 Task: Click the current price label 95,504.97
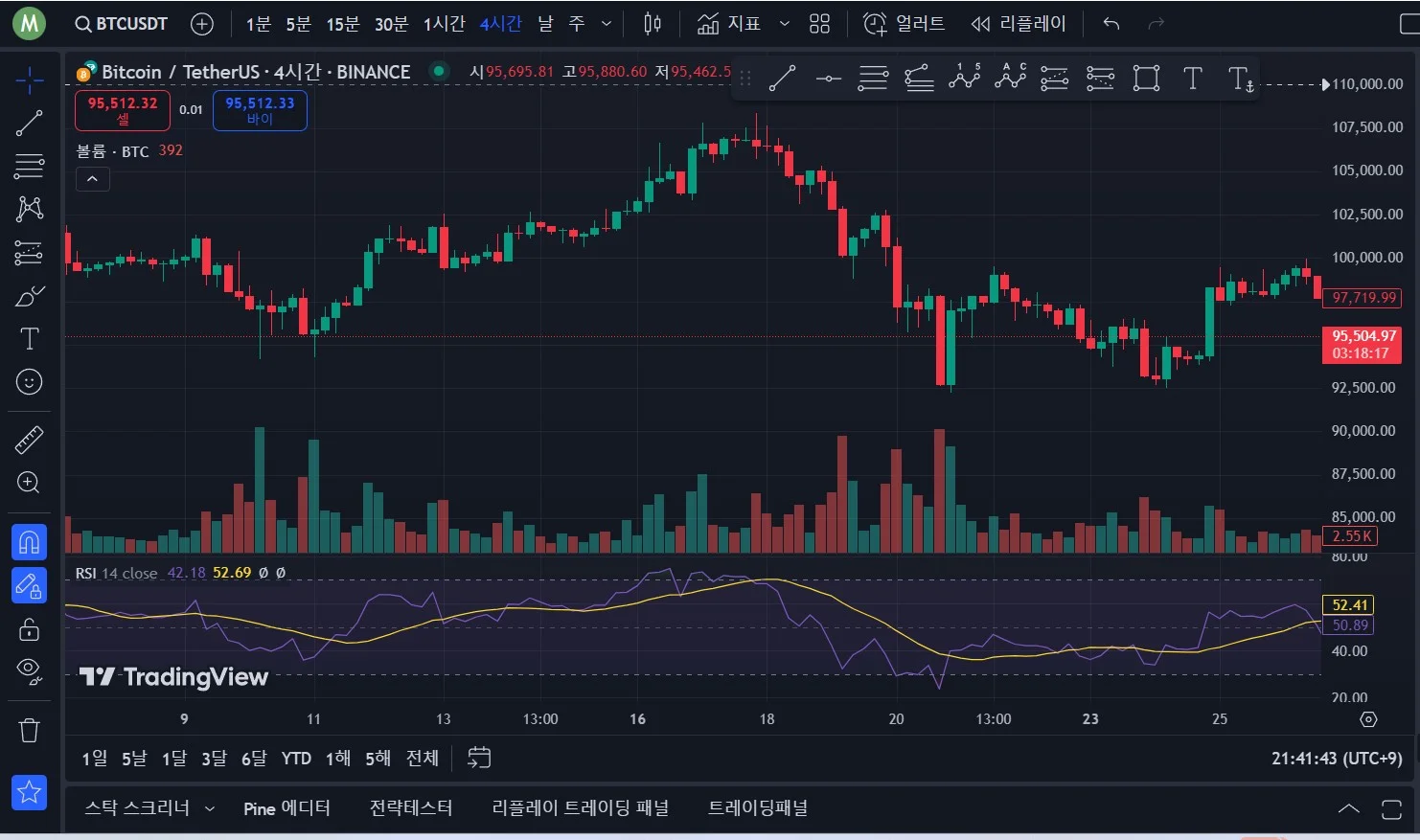1362,345
